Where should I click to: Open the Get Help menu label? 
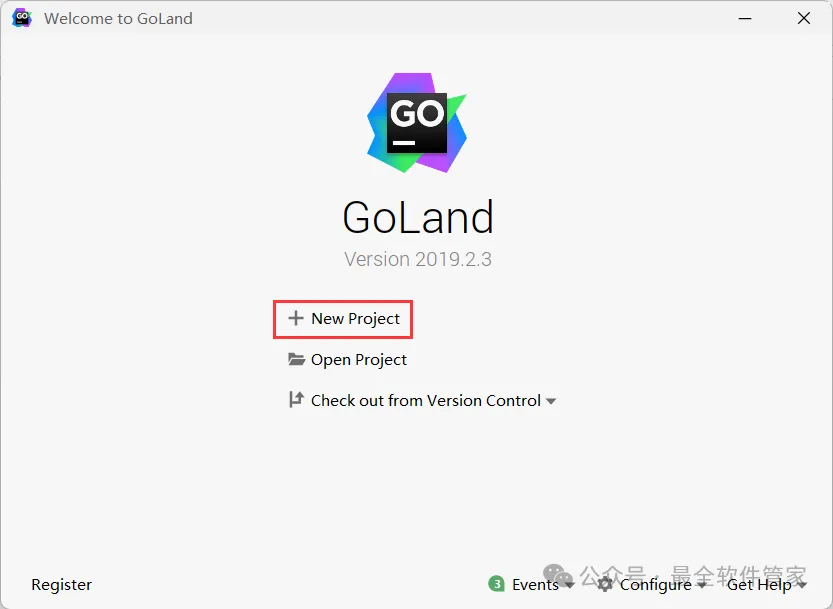pyautogui.click(x=759, y=585)
